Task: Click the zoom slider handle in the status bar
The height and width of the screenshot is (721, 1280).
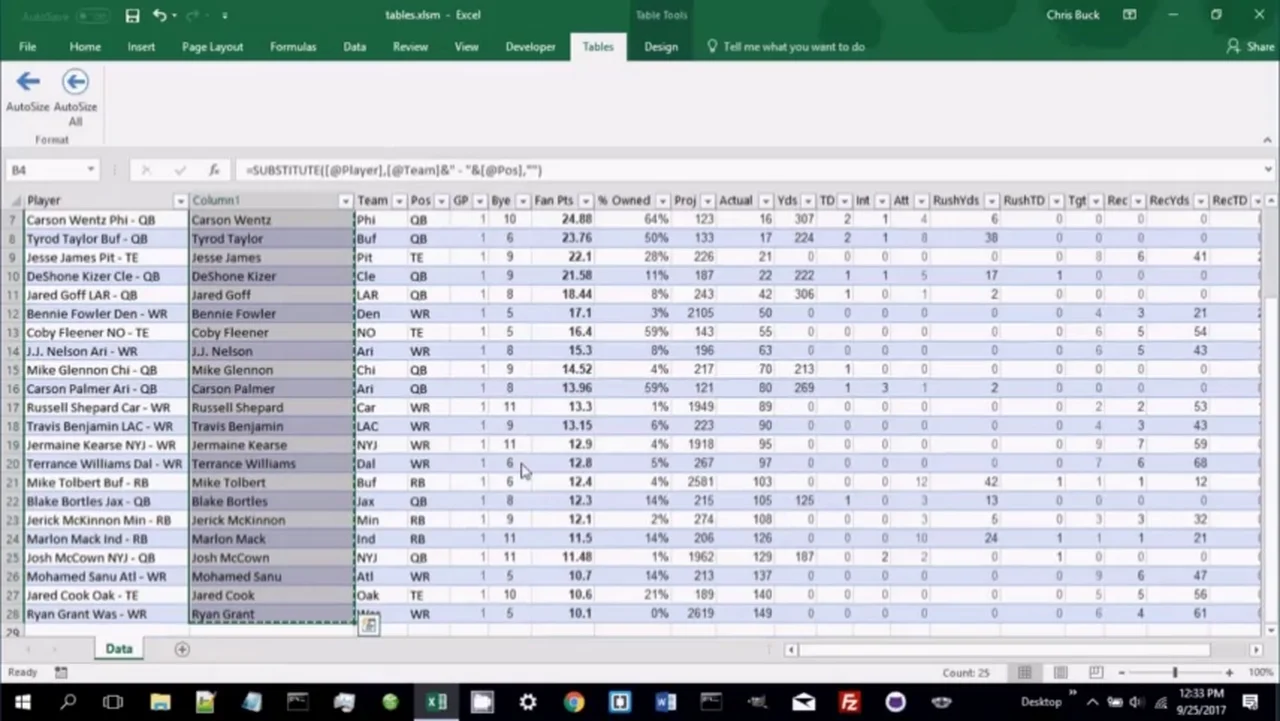Action: click(x=1175, y=673)
